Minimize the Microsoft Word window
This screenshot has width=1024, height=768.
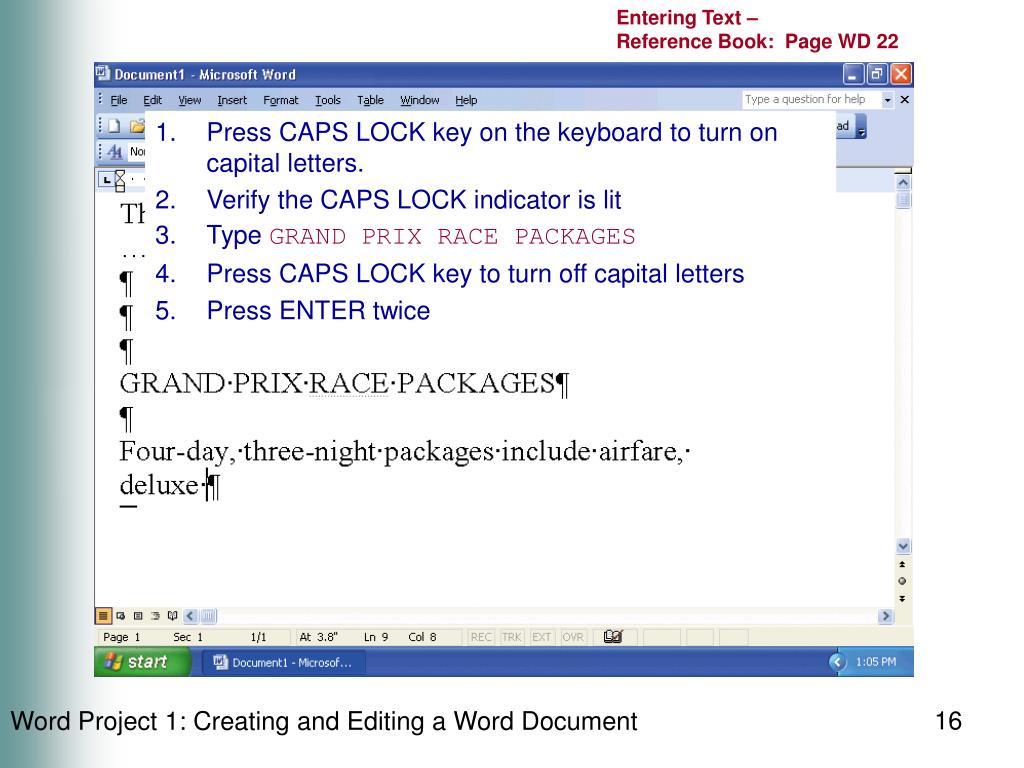click(x=852, y=74)
